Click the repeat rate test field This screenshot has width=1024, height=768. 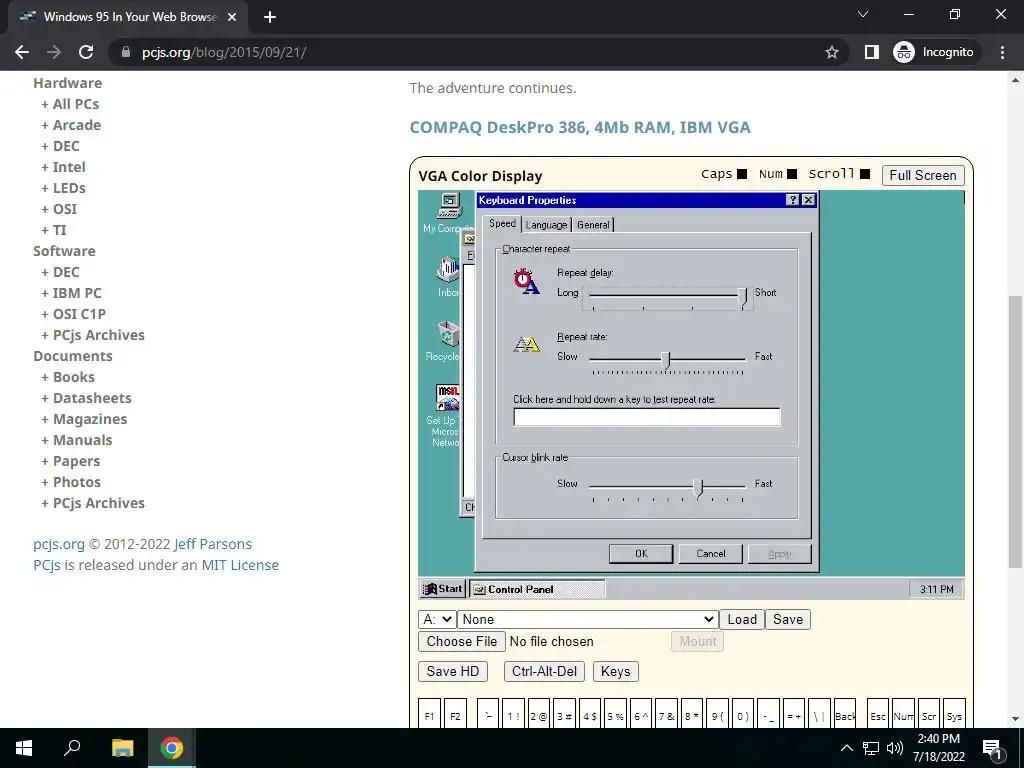[x=647, y=417]
